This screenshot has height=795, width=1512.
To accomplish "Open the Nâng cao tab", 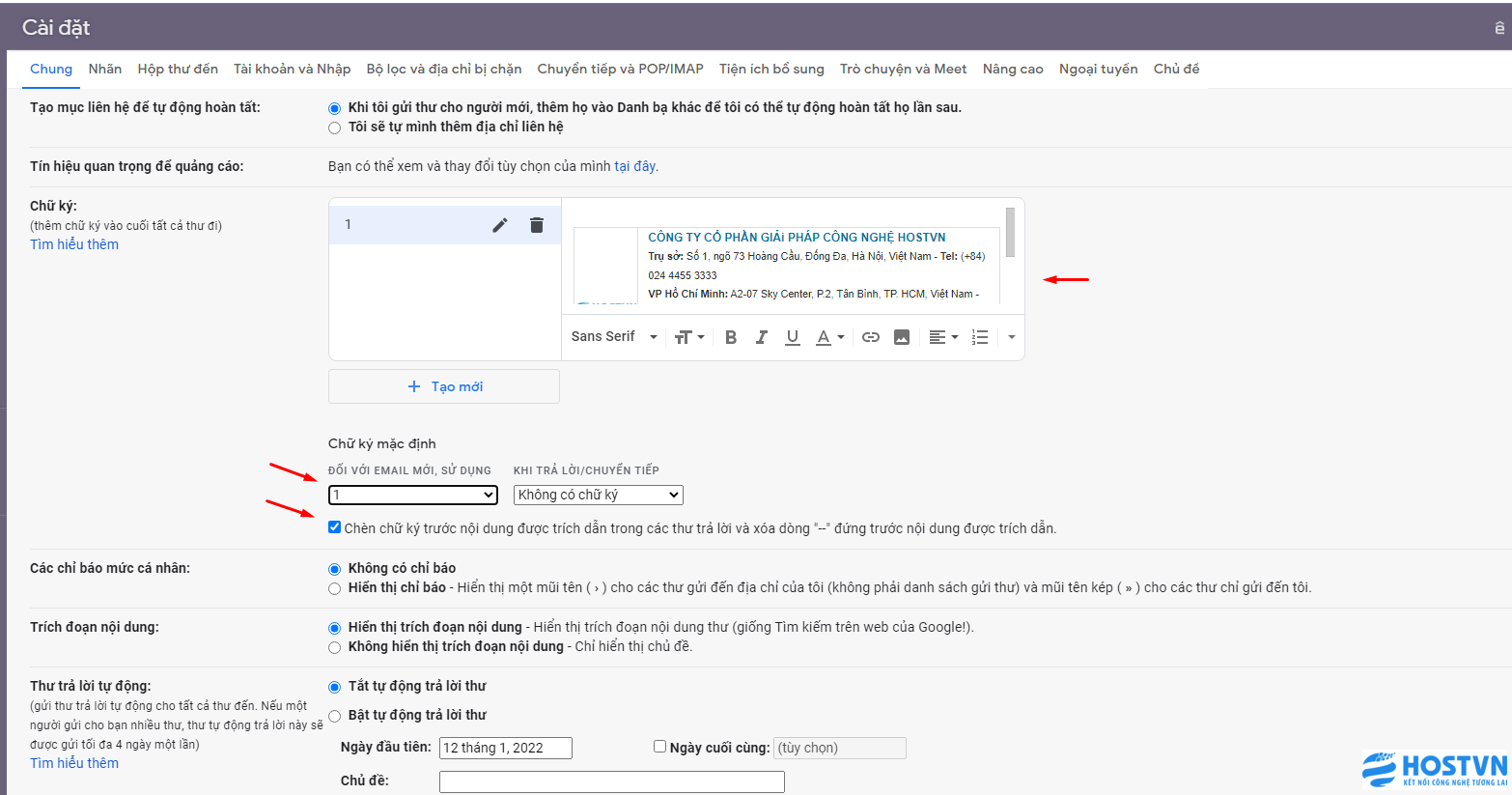I will point(1013,69).
